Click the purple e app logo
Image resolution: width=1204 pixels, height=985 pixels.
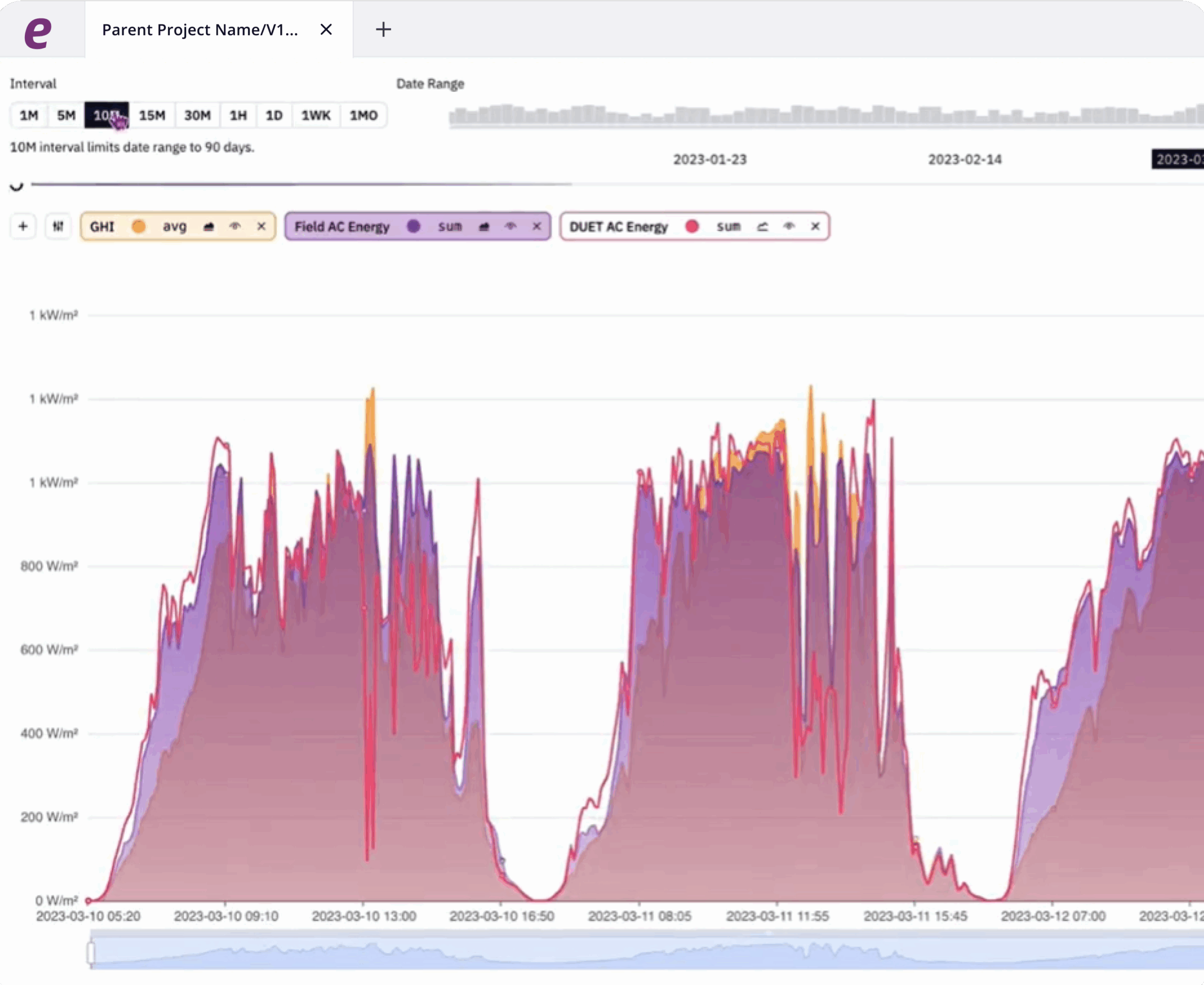click(x=38, y=33)
